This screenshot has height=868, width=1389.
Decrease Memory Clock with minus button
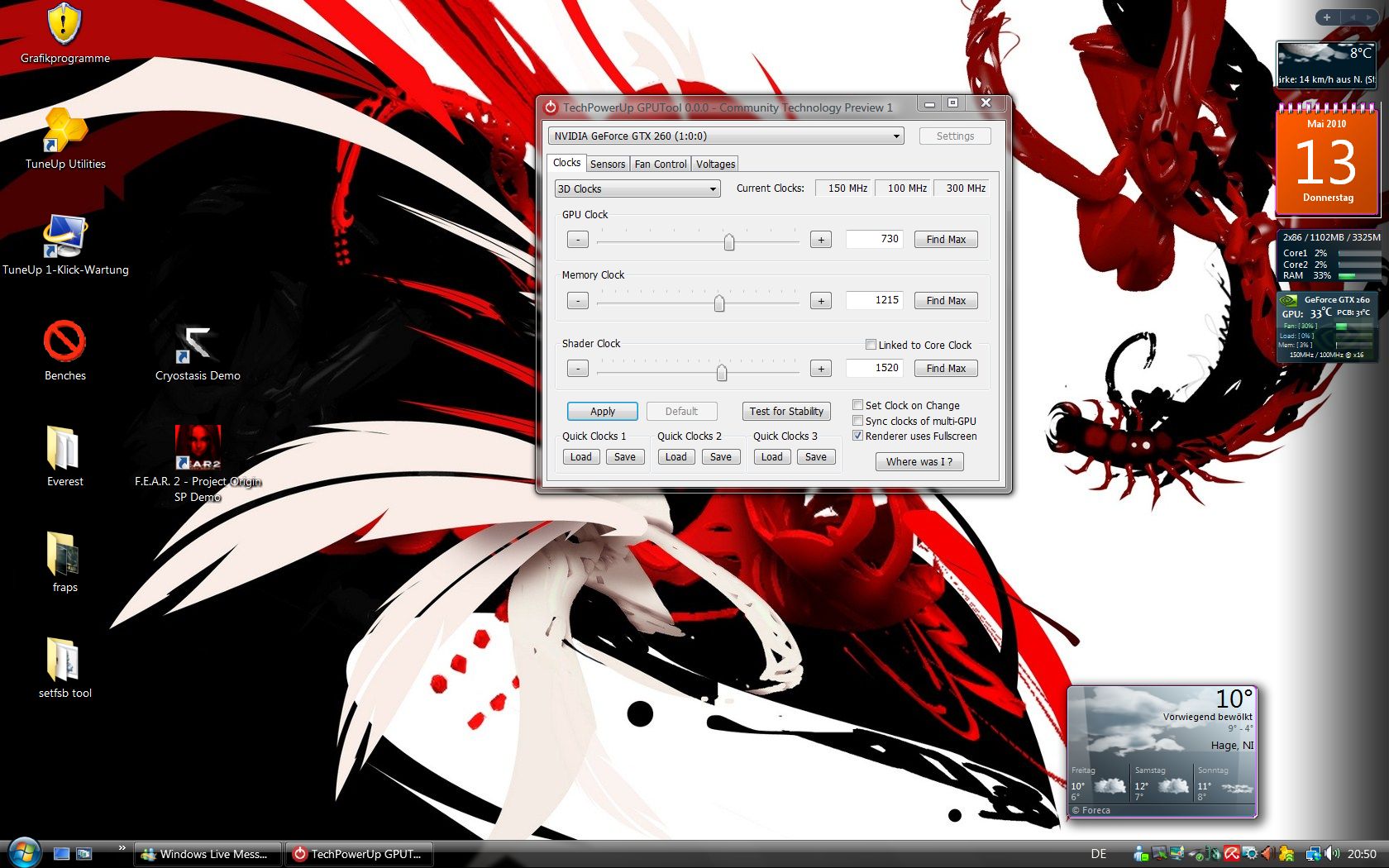click(x=578, y=301)
